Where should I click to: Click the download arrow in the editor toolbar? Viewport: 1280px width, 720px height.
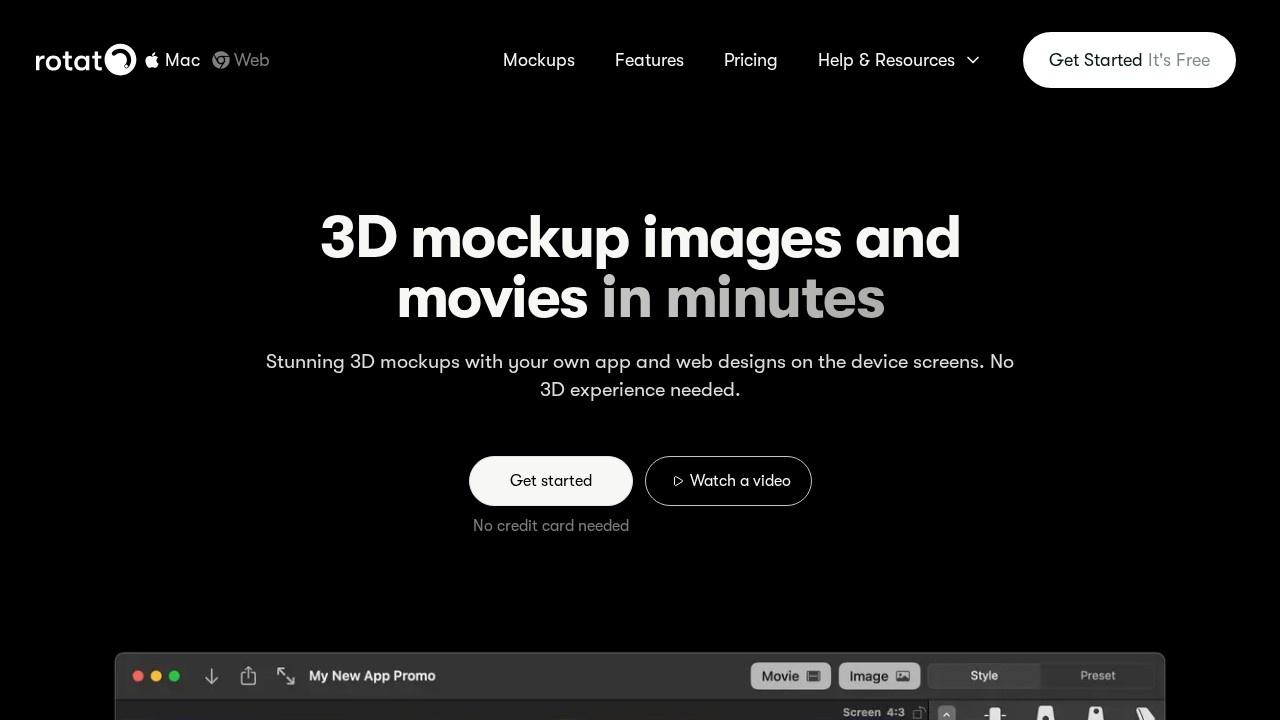(211, 676)
